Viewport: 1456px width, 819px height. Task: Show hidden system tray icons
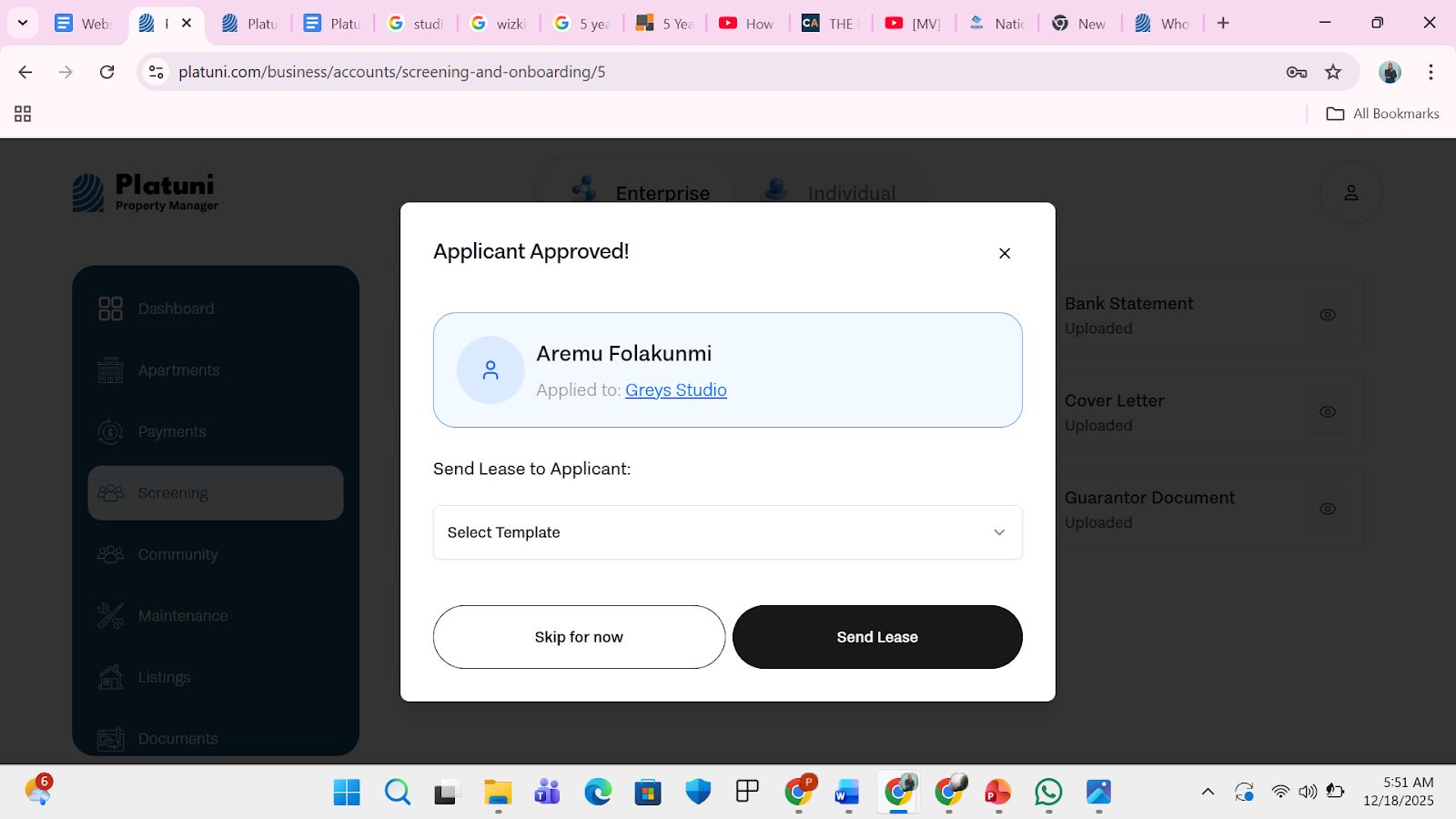tap(1208, 792)
